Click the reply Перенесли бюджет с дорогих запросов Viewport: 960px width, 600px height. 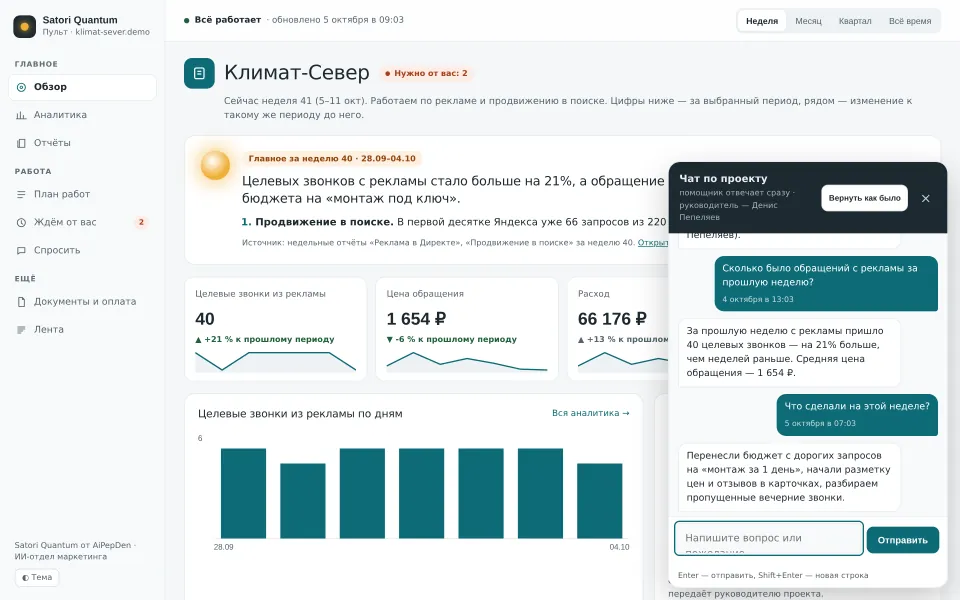789,477
